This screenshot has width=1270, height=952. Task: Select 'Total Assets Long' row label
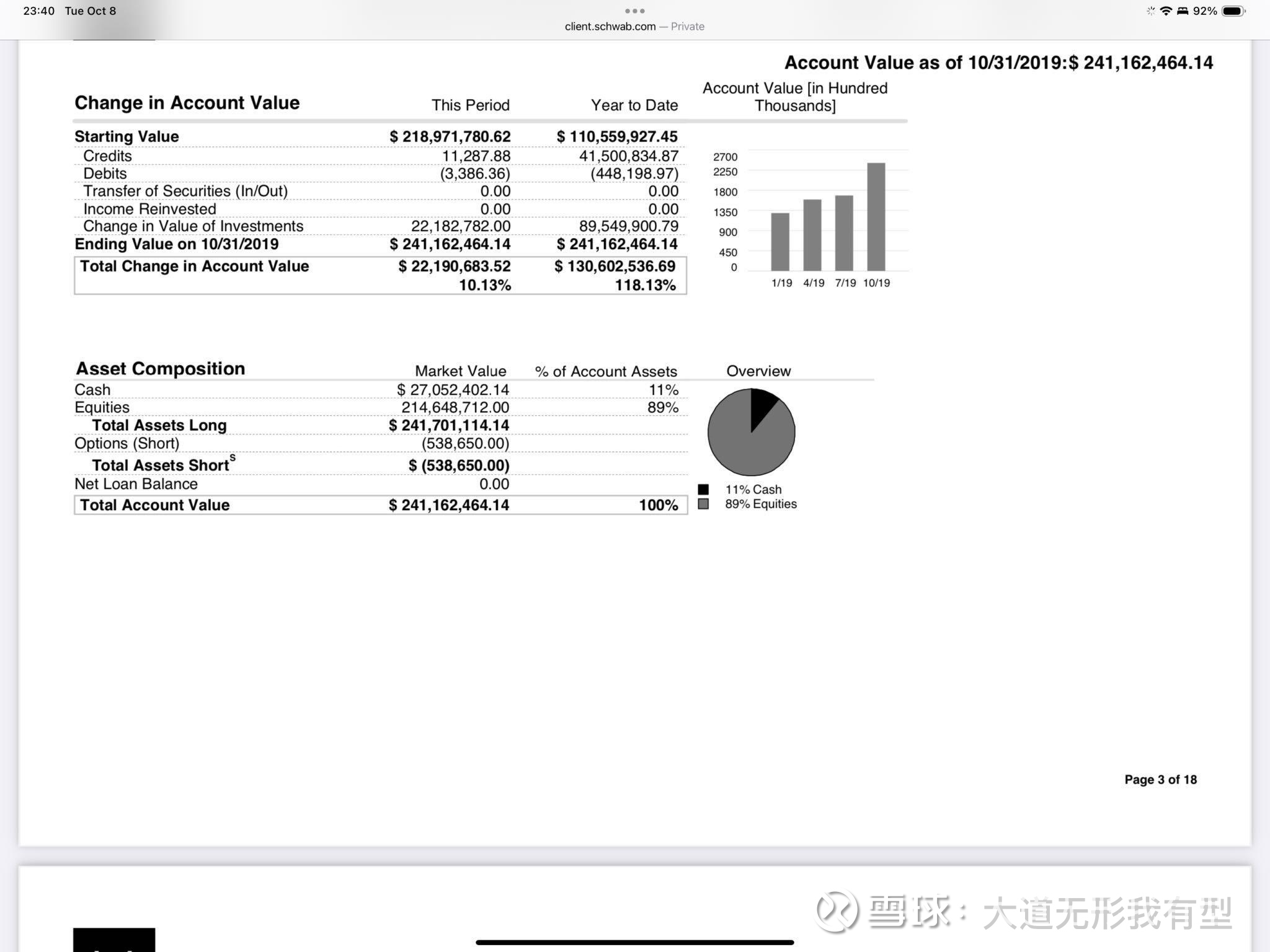tap(159, 425)
